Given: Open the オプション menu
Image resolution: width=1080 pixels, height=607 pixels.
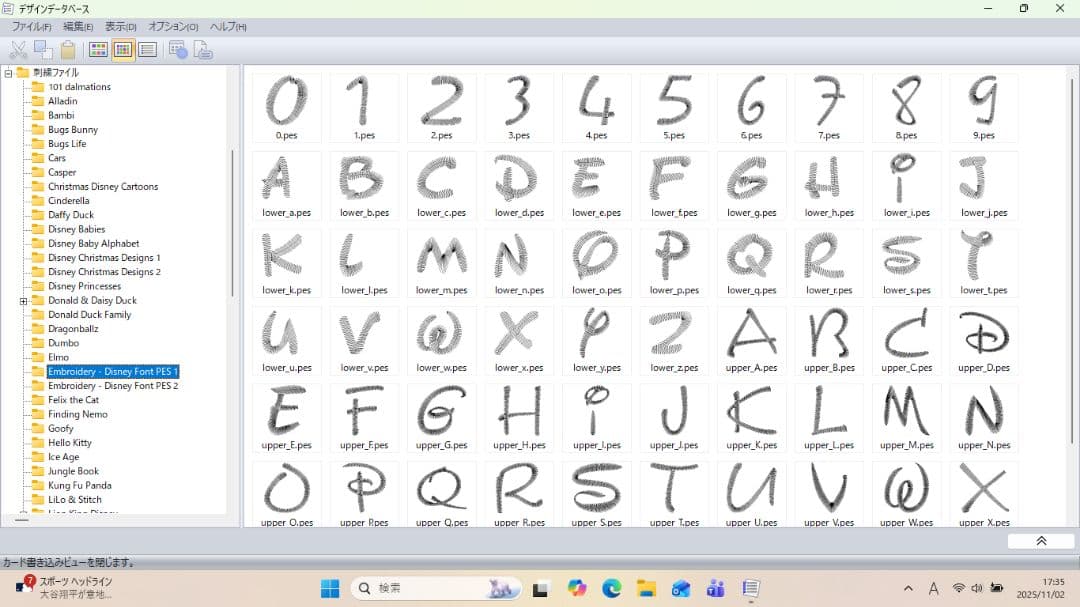Looking at the screenshot, I should click(x=173, y=27).
